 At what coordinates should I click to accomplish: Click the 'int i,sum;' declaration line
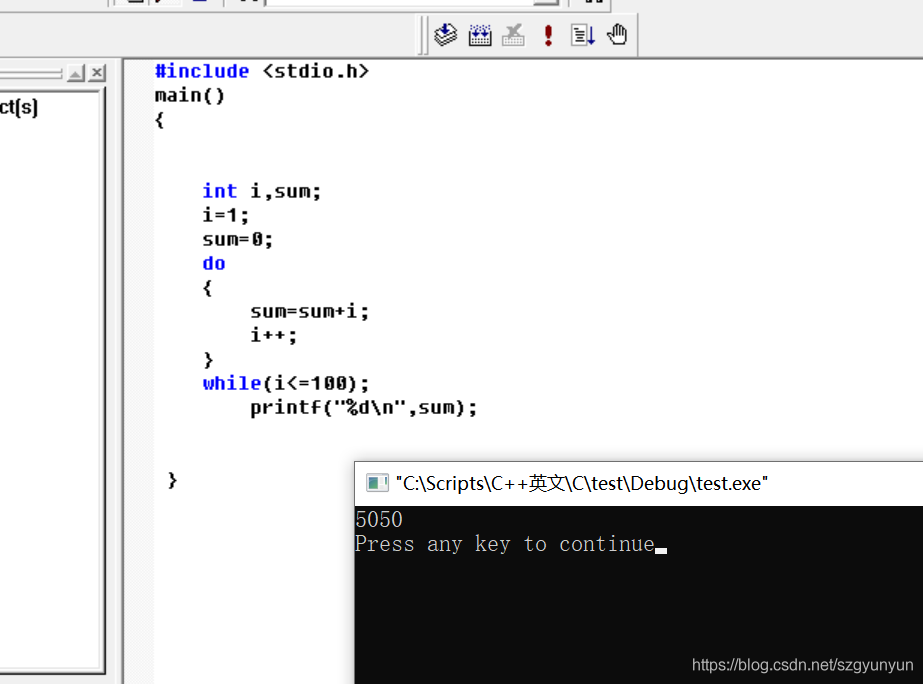pos(262,191)
